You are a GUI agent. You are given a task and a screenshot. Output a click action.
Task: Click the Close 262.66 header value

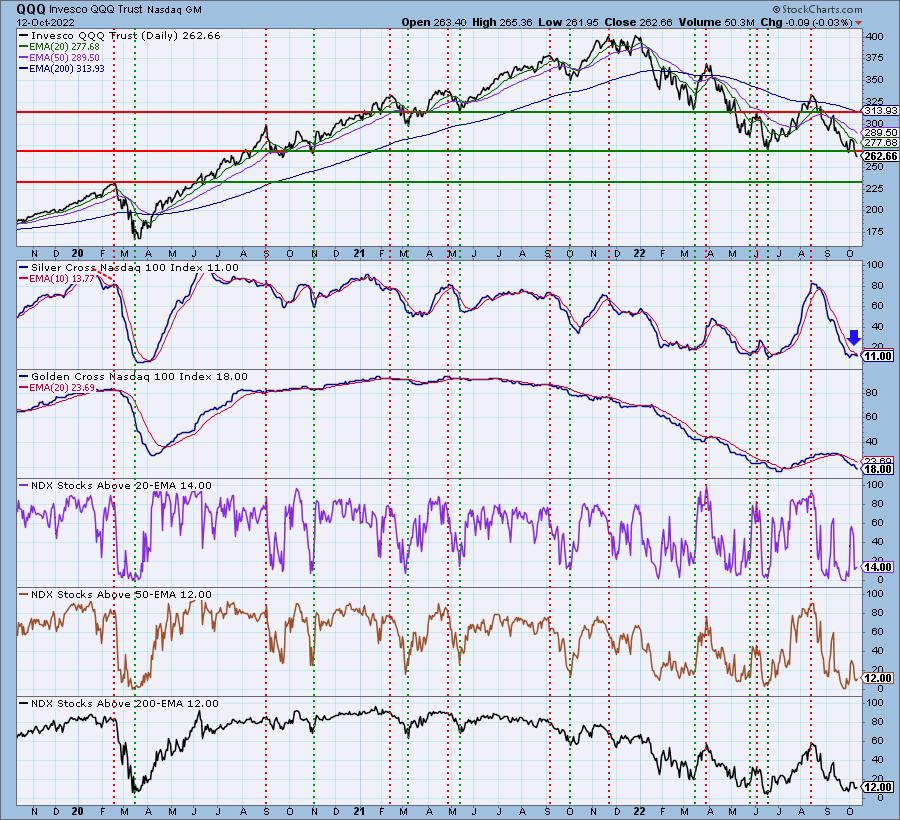point(638,22)
